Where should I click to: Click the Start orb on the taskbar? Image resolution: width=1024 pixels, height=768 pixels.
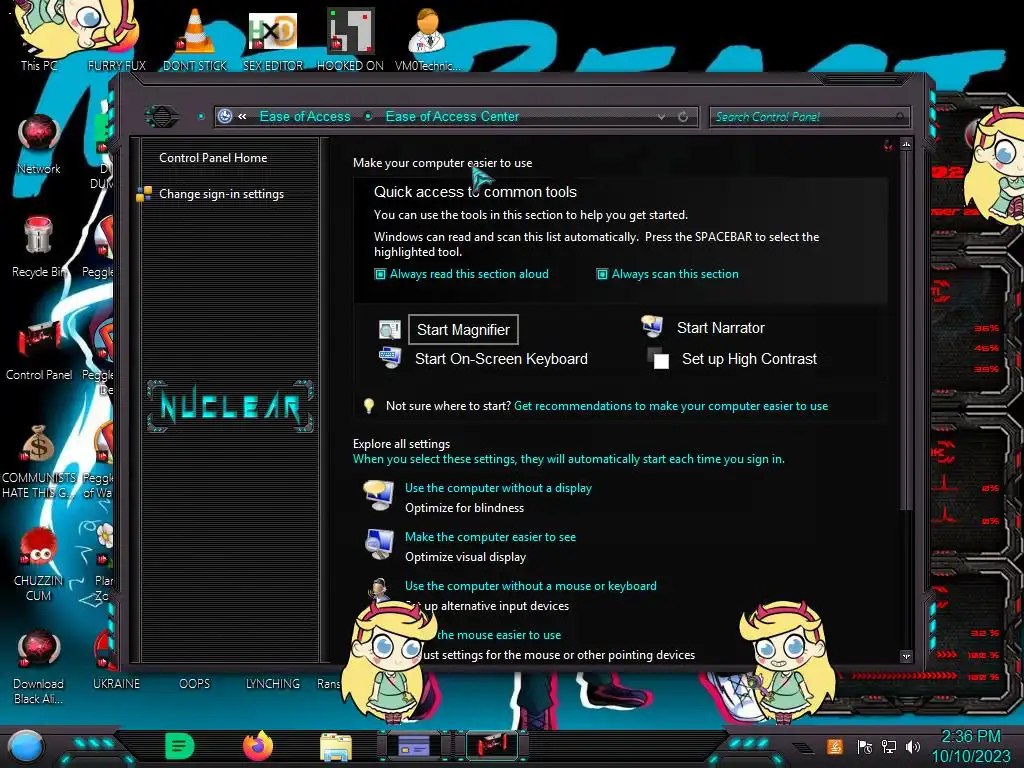pos(26,746)
